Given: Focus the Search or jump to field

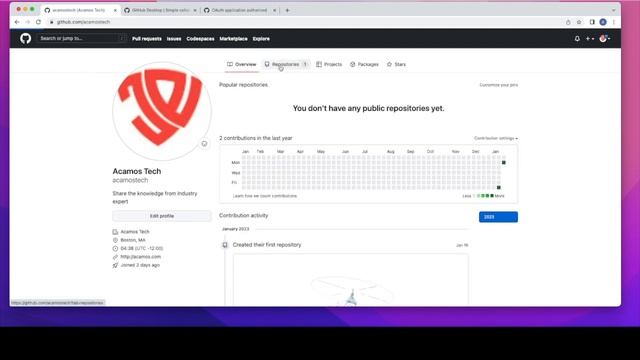Looking at the screenshot, I should pos(81,38).
